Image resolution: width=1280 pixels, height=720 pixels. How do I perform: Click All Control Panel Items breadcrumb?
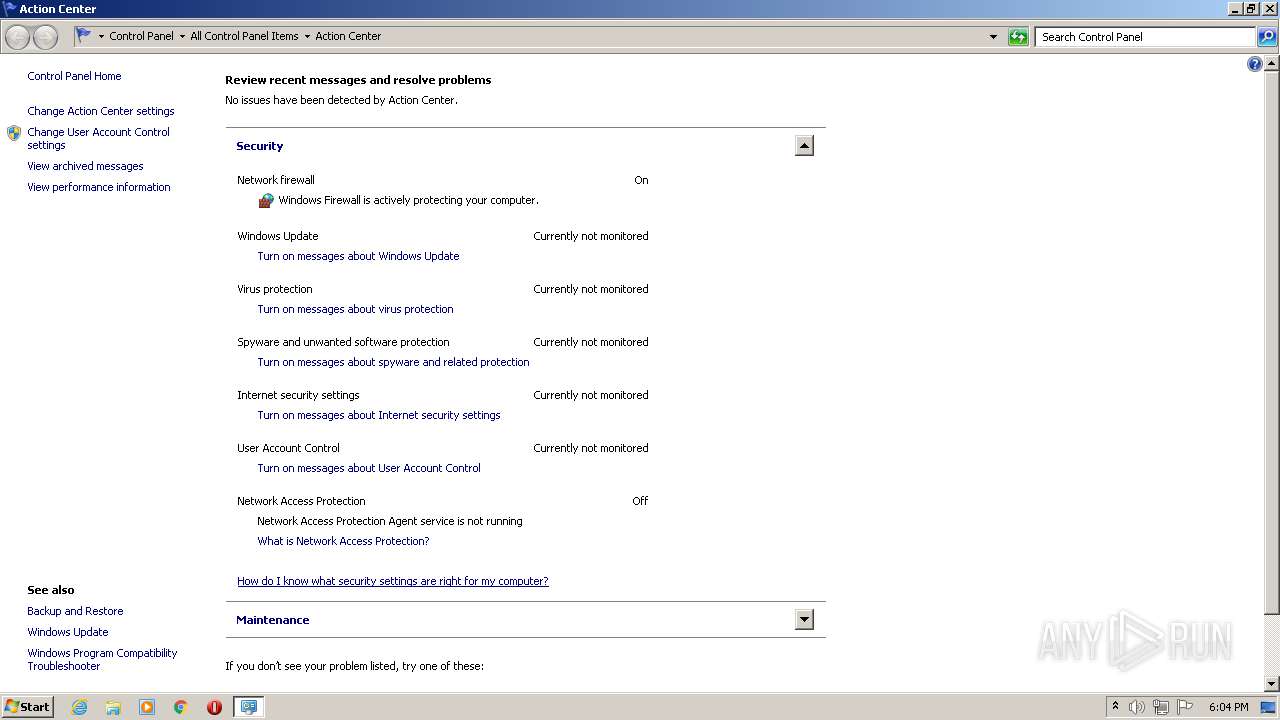[x=244, y=36]
